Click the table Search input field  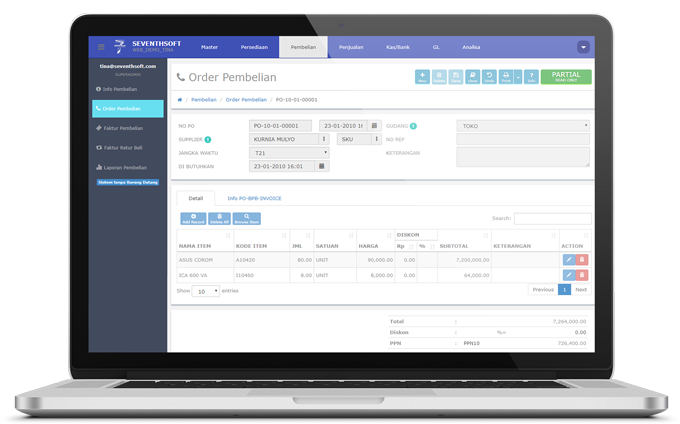click(x=552, y=218)
